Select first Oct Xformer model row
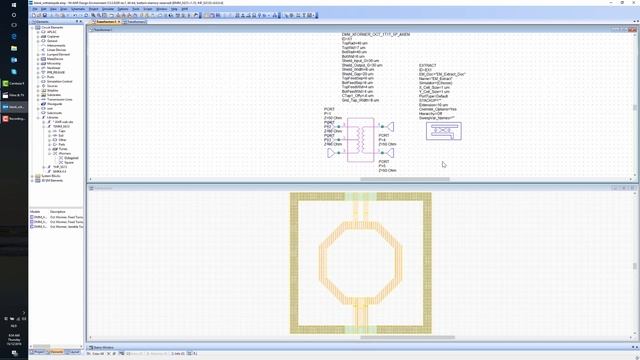 tap(56, 217)
